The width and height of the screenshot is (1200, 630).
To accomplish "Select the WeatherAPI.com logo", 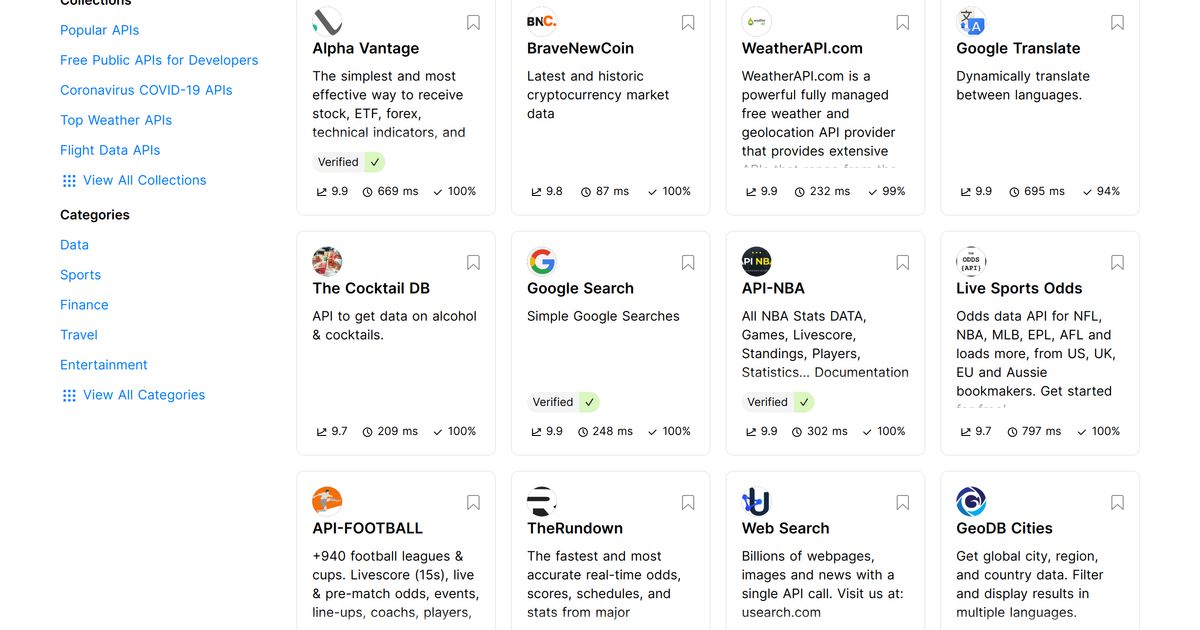I will 757,21.
